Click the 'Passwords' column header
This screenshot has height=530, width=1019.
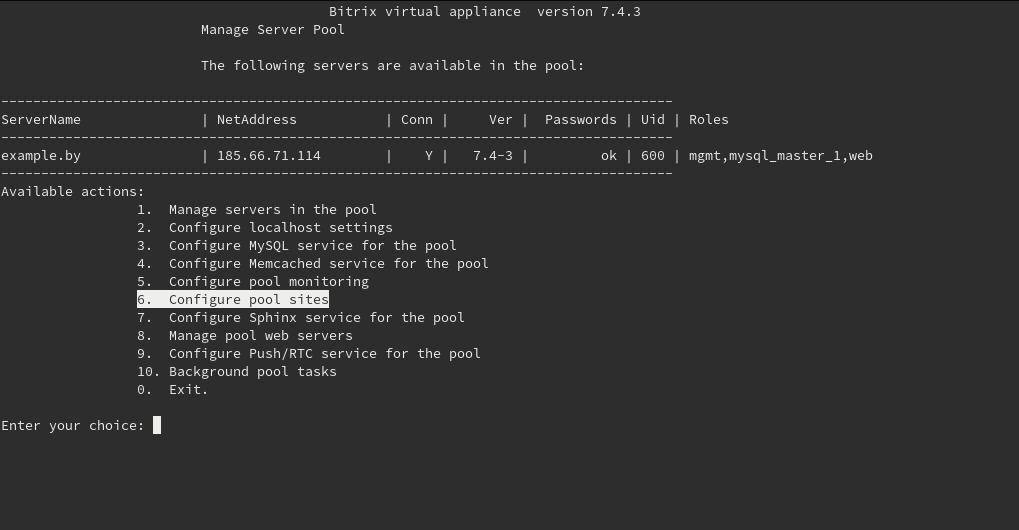click(580, 120)
